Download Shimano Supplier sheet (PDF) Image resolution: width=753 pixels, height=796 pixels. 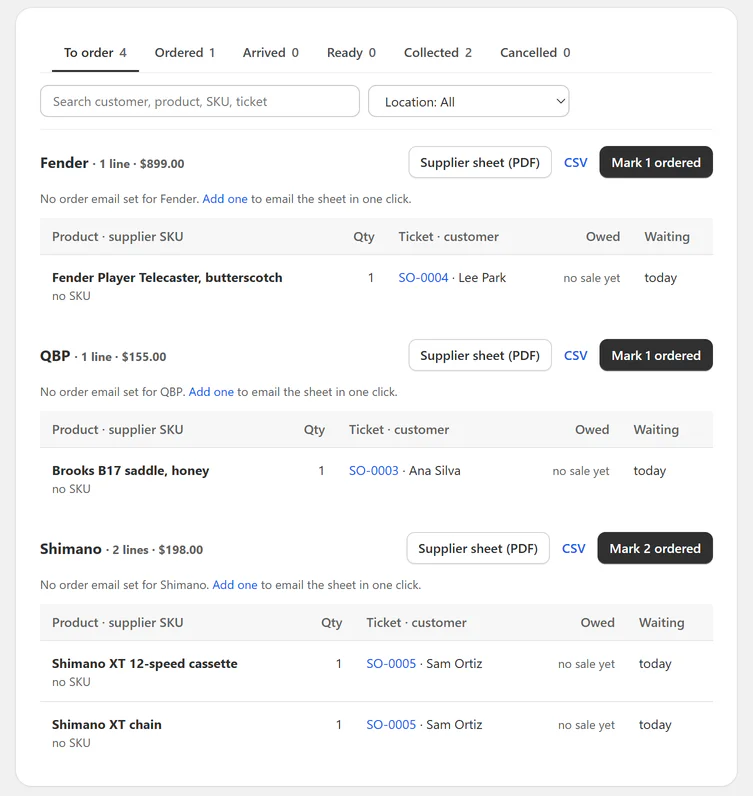pyautogui.click(x=478, y=548)
